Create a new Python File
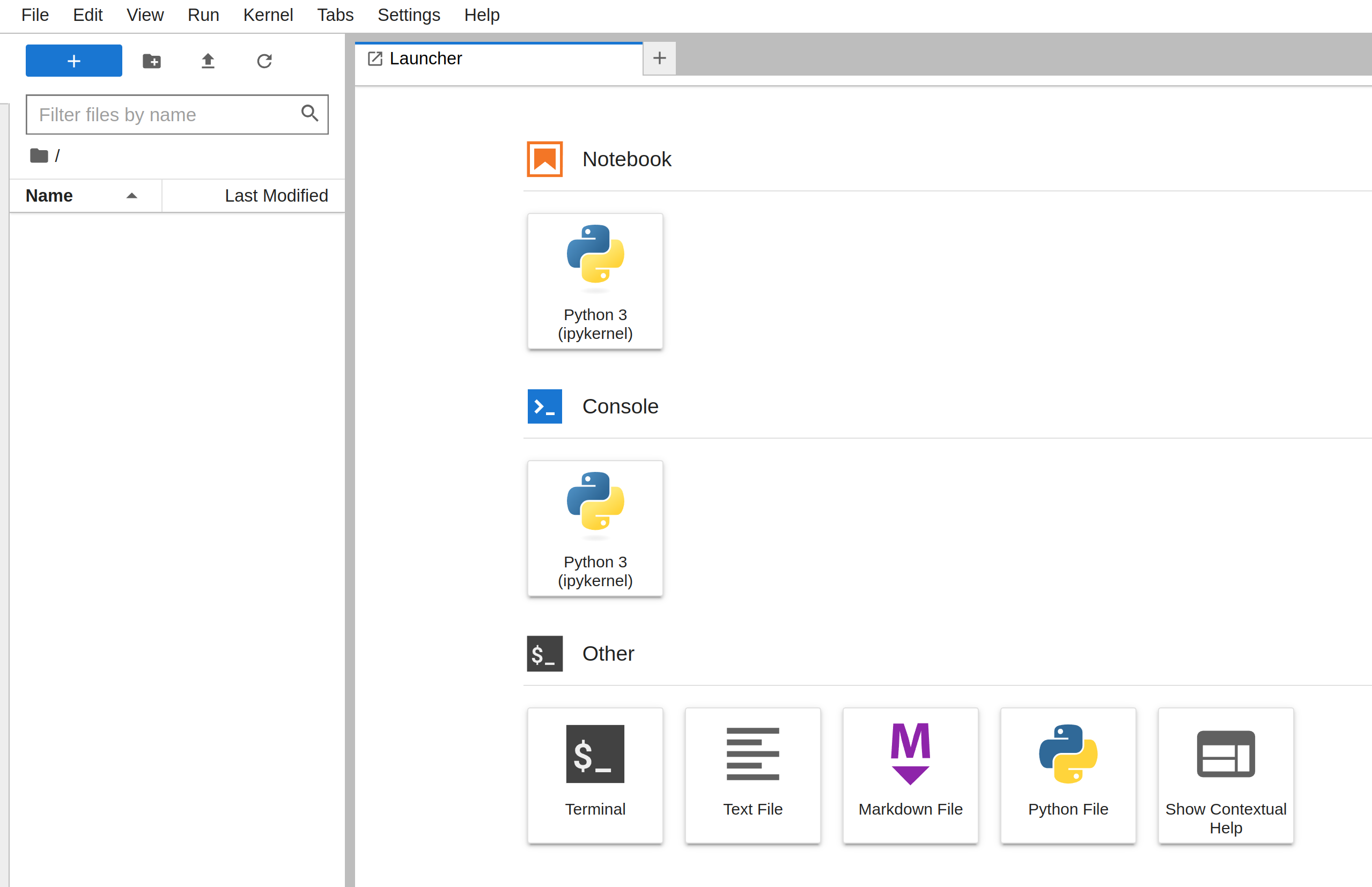Image resolution: width=1372 pixels, height=887 pixels. click(1068, 775)
